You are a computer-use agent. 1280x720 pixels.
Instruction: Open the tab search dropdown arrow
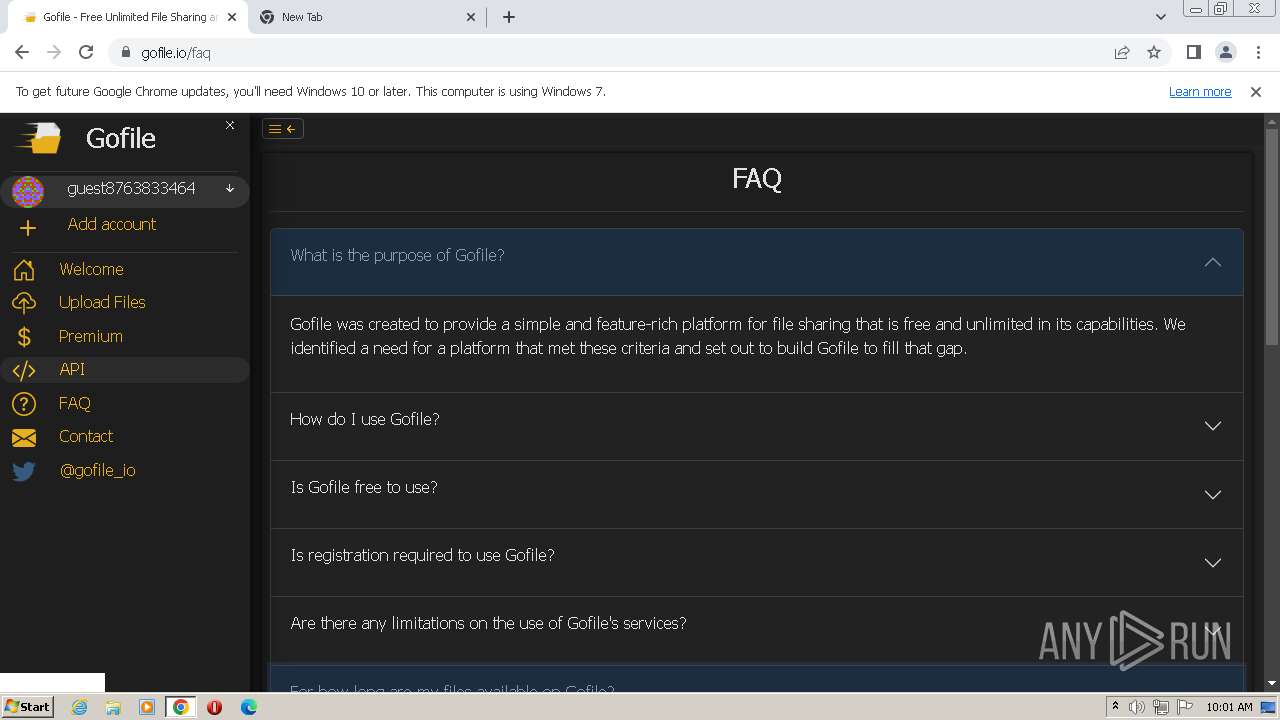point(1160,17)
